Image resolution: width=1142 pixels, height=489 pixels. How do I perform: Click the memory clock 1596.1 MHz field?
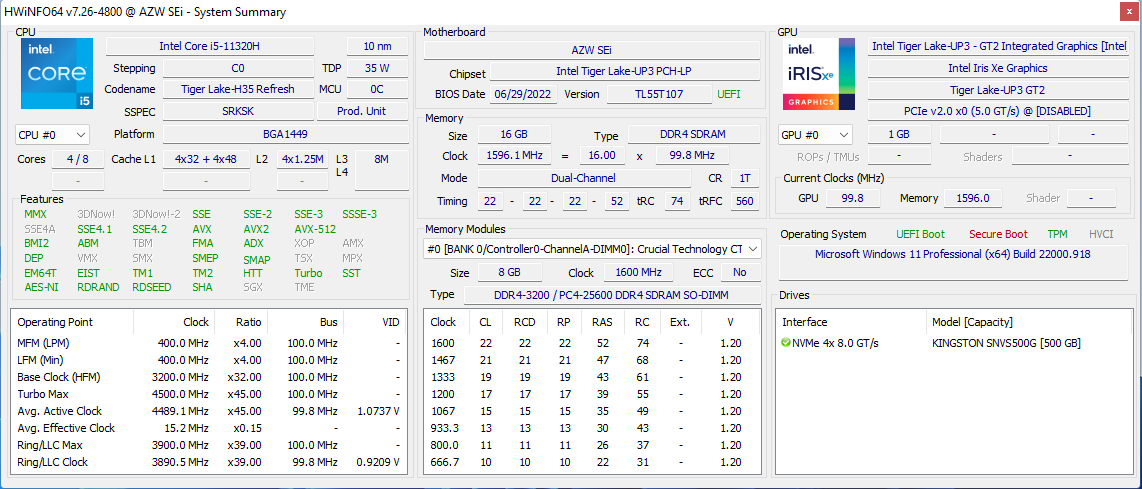514,156
